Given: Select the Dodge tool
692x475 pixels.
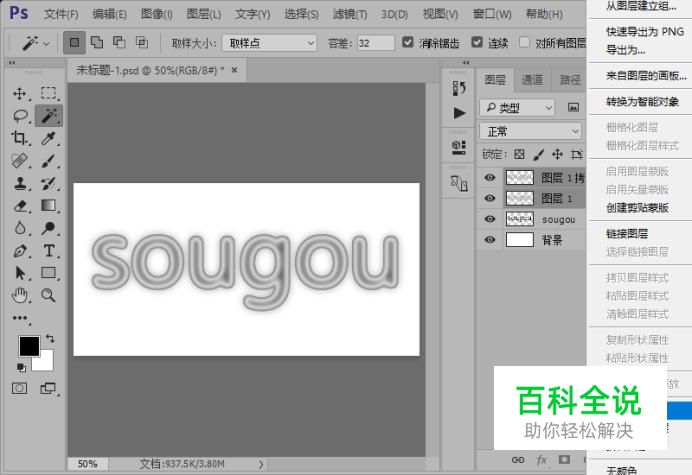Looking at the screenshot, I should tap(48, 228).
